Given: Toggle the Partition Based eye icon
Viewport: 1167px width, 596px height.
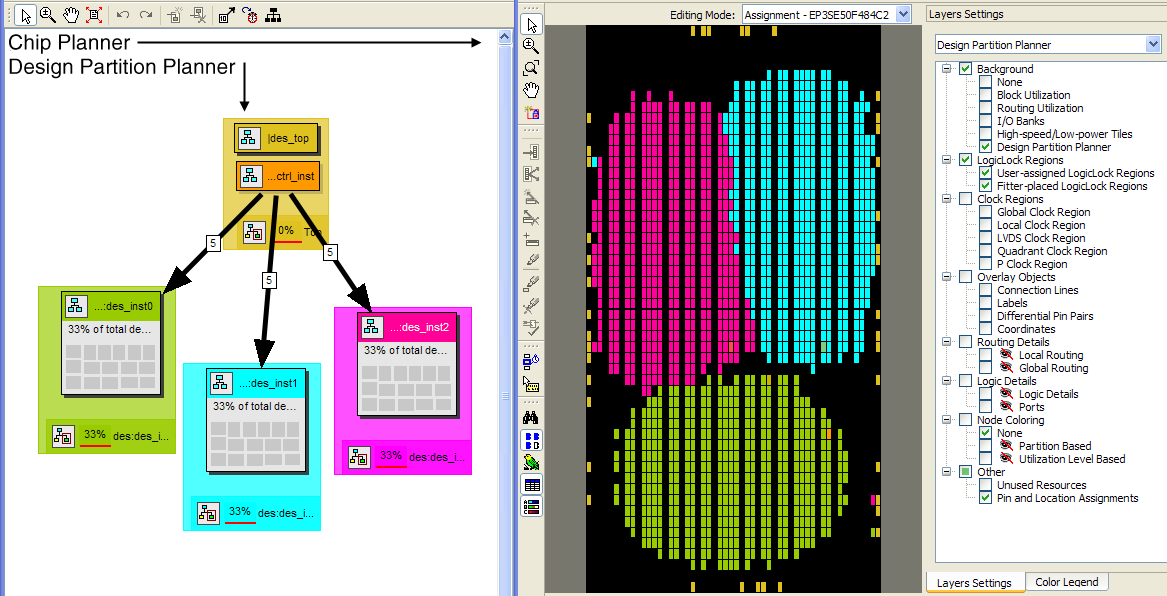Looking at the screenshot, I should point(1006,446).
